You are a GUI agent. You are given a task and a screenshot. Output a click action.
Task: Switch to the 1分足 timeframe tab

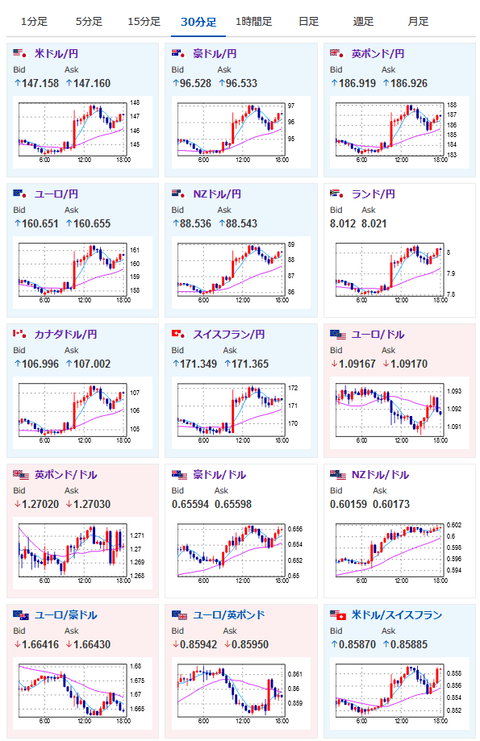[34, 22]
